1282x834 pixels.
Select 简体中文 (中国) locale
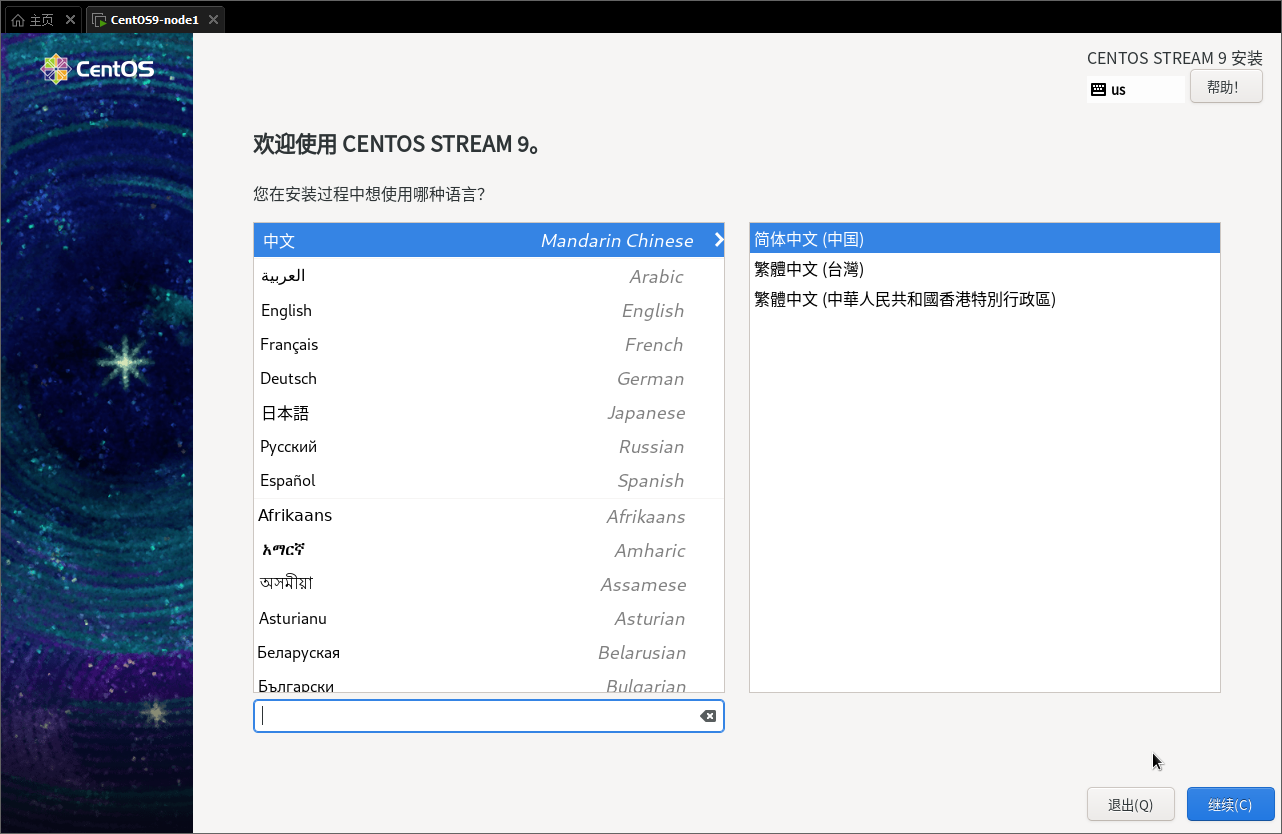click(985, 239)
